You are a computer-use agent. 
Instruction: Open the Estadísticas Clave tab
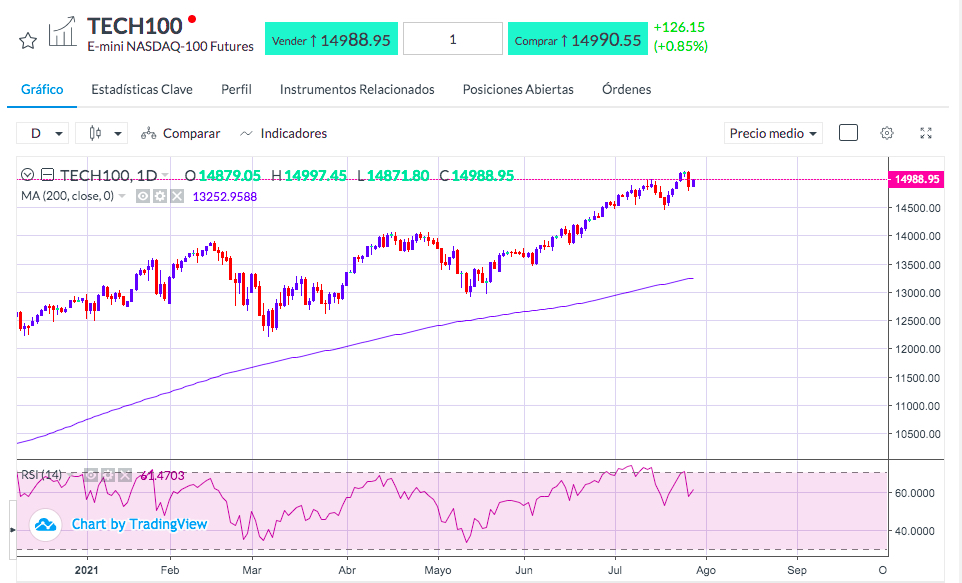click(x=142, y=90)
